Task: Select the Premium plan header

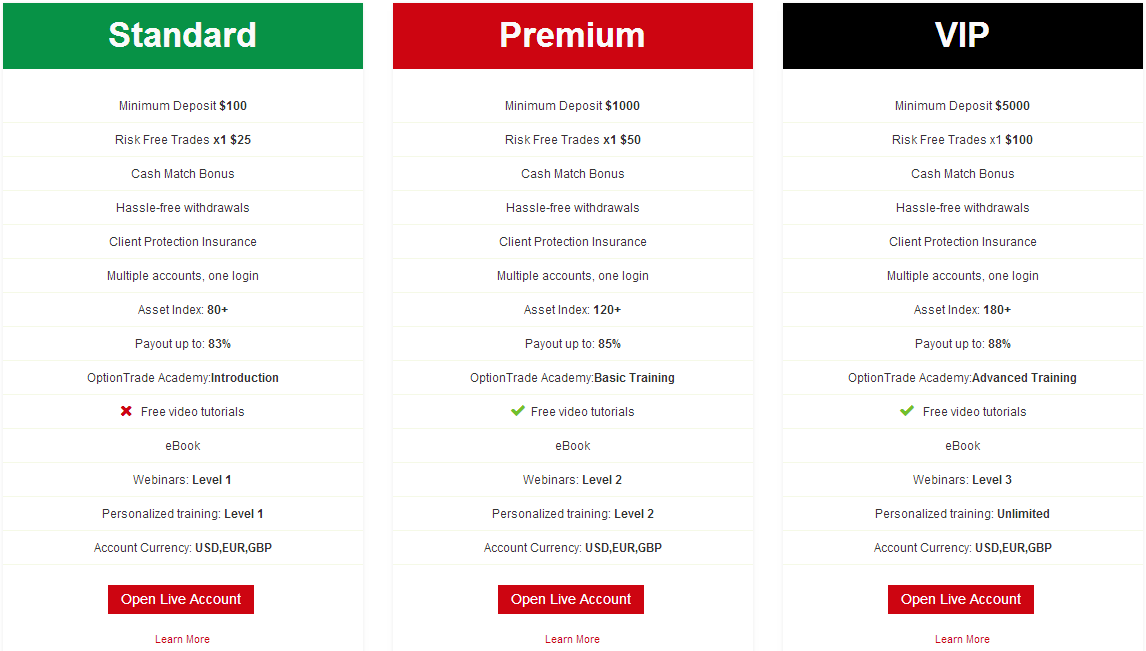Action: [572, 35]
